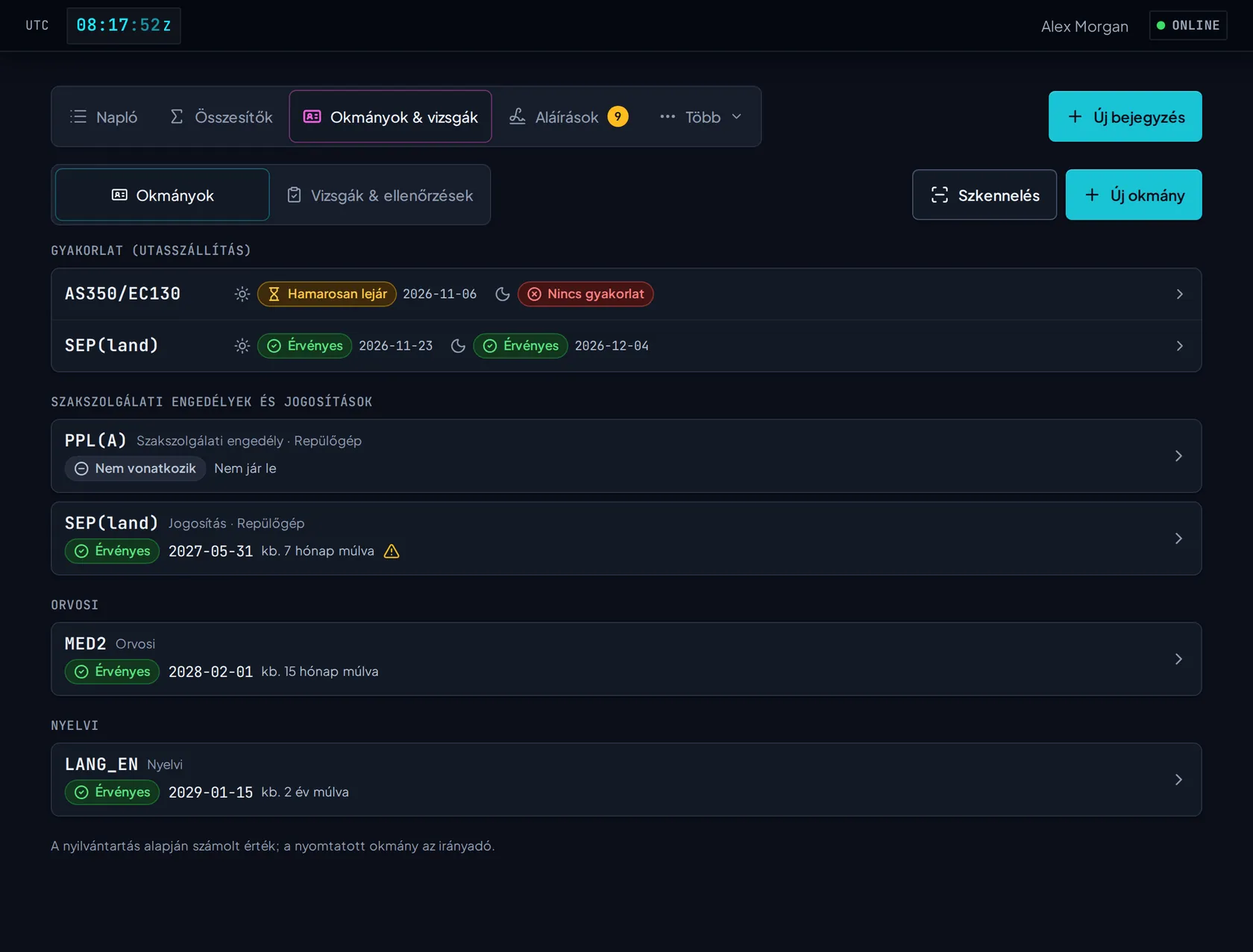Viewport: 1253px width, 952px height.
Task: Click sun icon in SEP(land) practice row
Action: click(x=242, y=346)
